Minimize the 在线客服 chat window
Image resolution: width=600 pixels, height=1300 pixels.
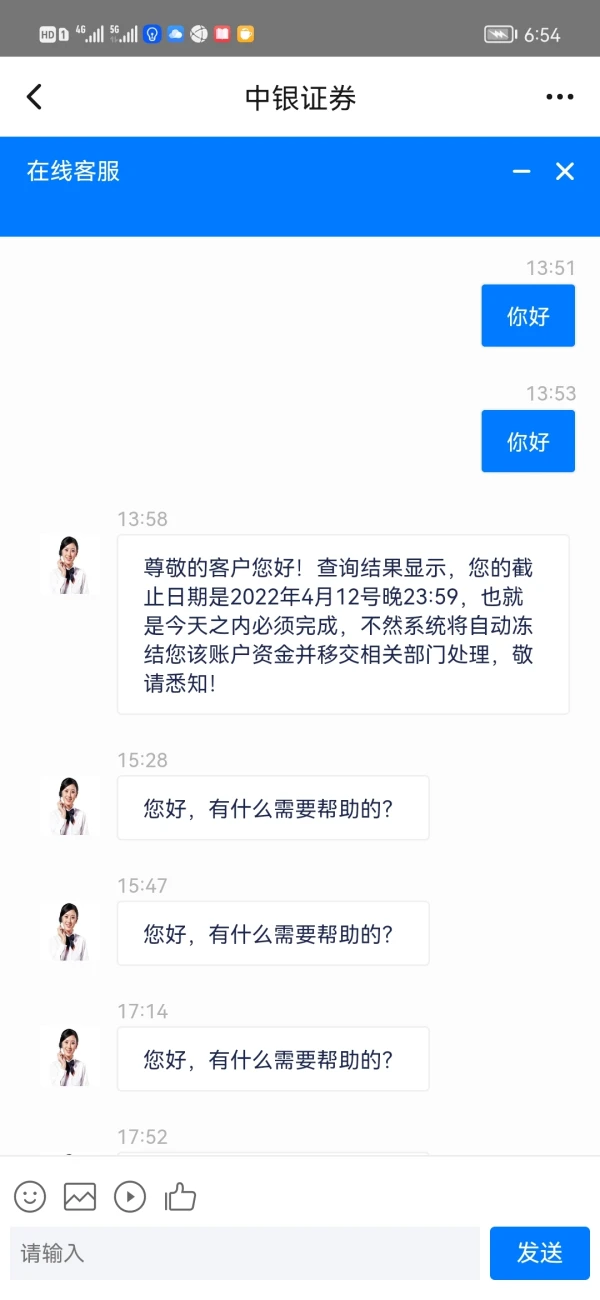pos(521,171)
